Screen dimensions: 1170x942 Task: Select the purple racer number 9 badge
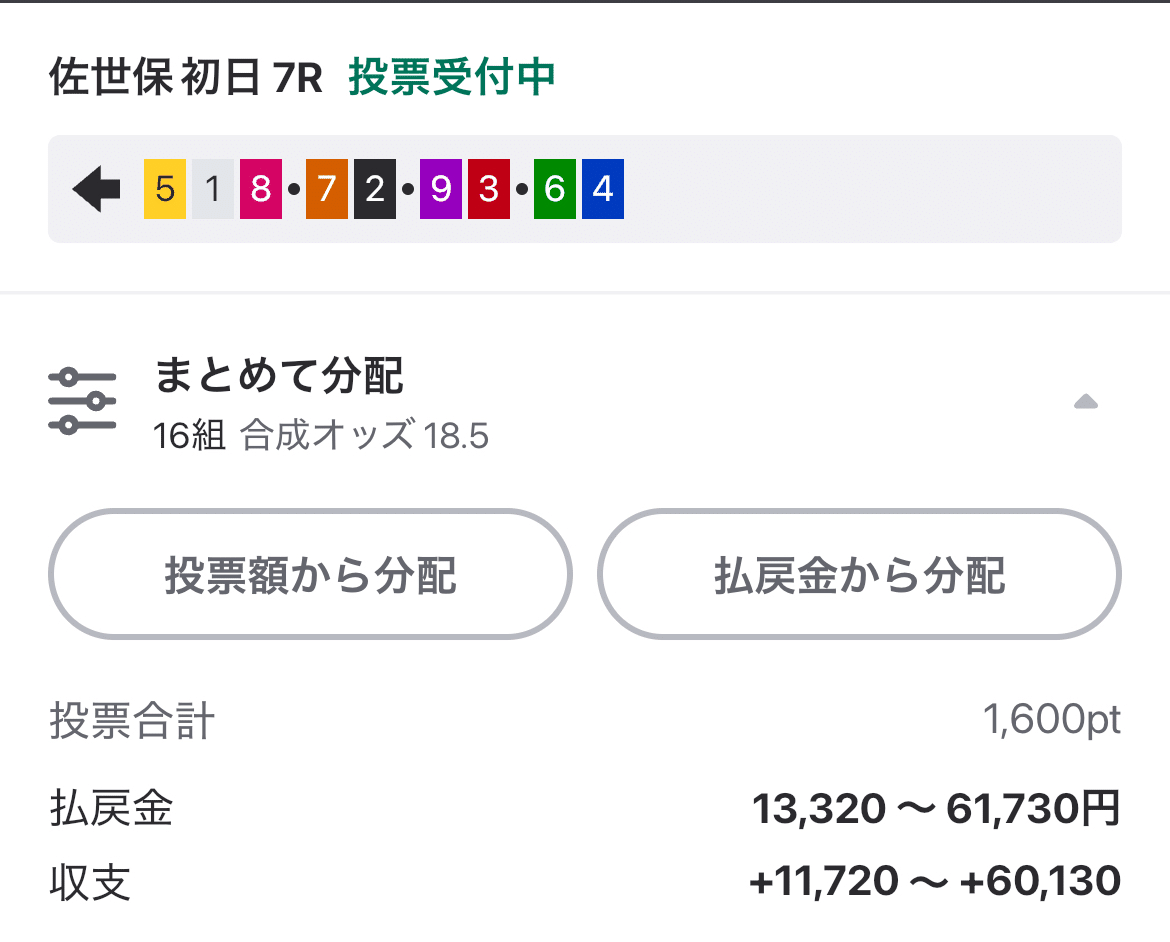coord(440,188)
